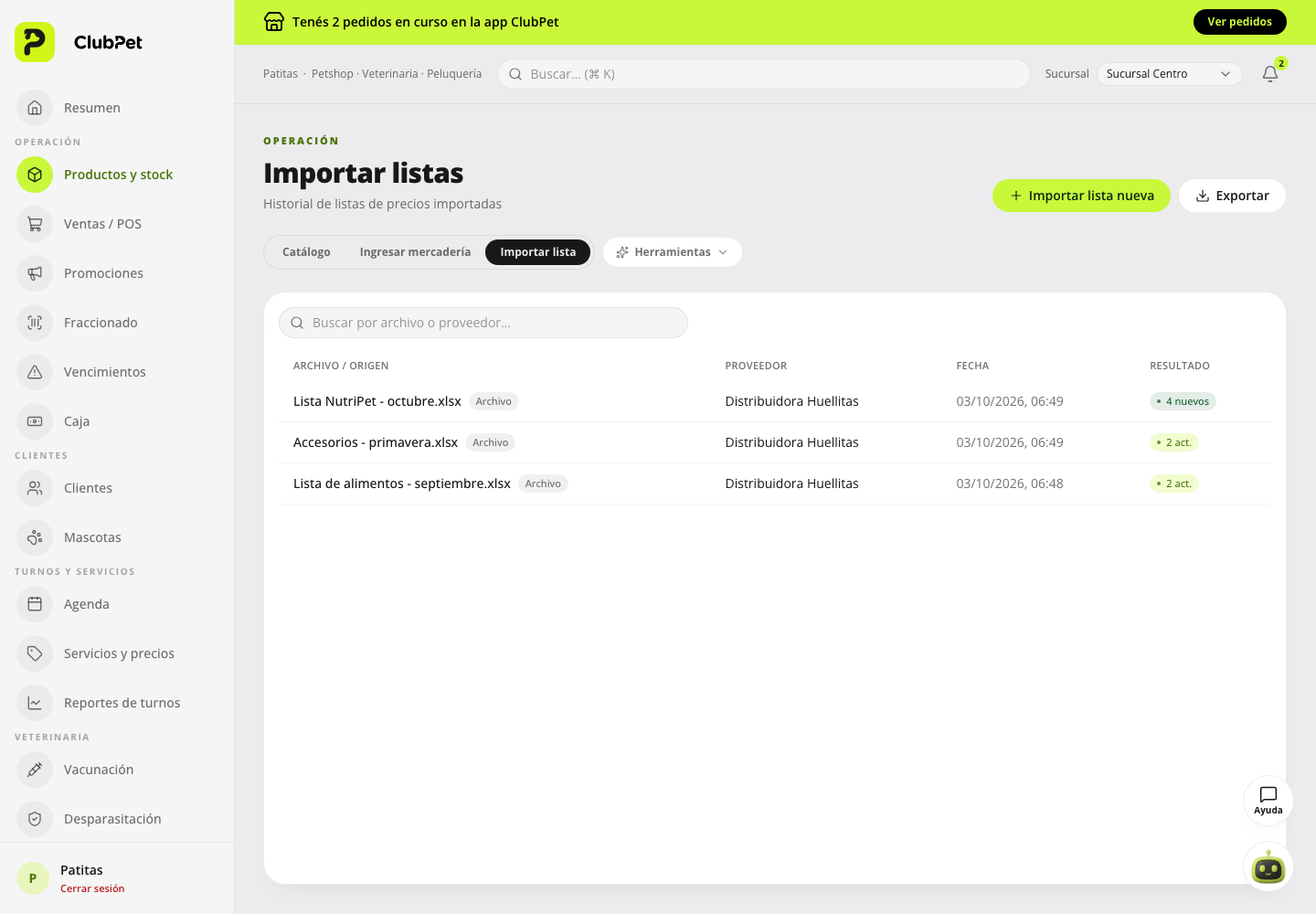1316x914 pixels.
Task: Click the Petshop breadcrumb text
Action: click(x=333, y=74)
